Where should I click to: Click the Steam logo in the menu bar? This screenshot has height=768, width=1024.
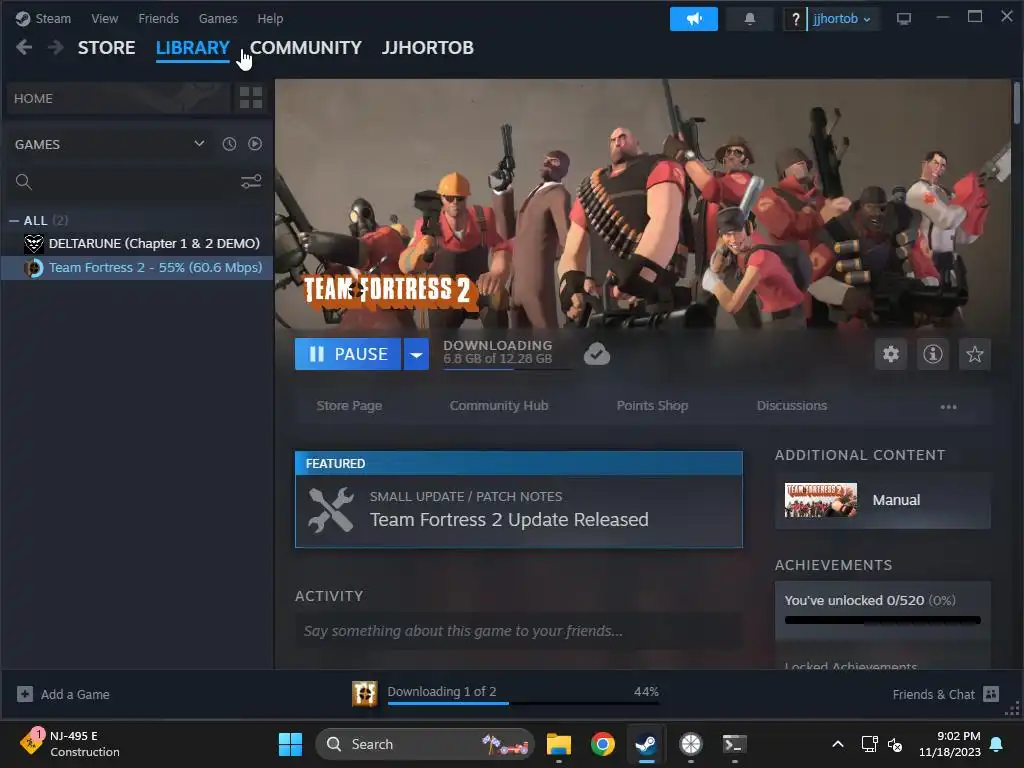pyautogui.click(x=23, y=19)
